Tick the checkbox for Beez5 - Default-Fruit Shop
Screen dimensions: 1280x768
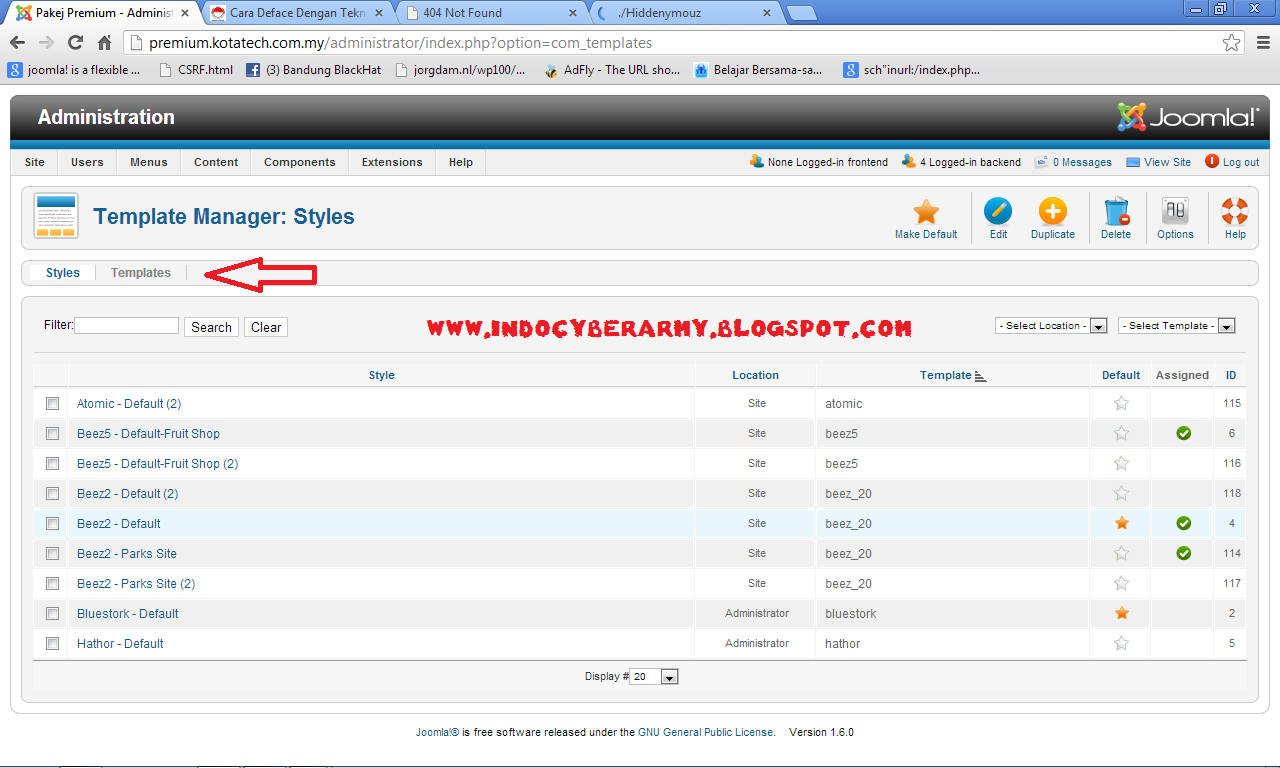[53, 433]
